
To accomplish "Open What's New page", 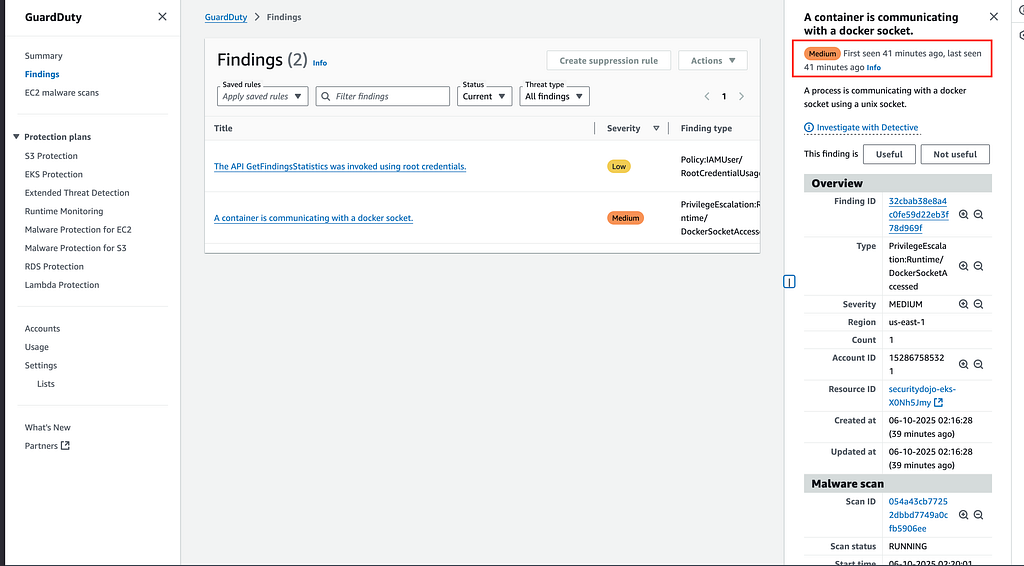I will pyautogui.click(x=48, y=428).
